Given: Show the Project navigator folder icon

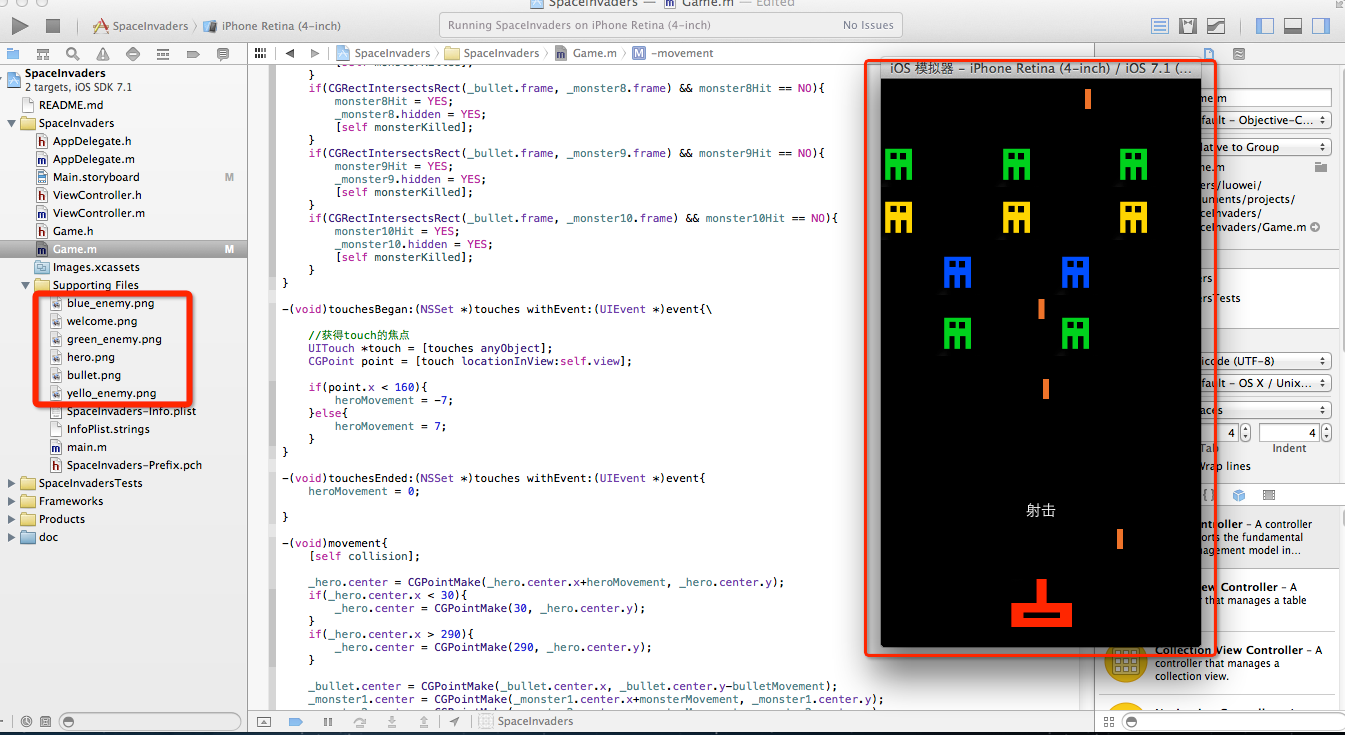Looking at the screenshot, I should point(14,53).
